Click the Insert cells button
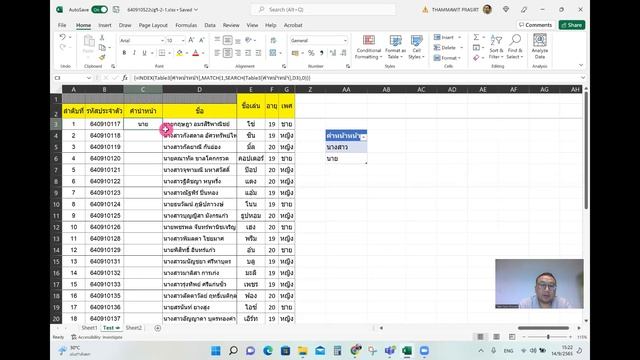This screenshot has height=360, width=640. tap(447, 37)
